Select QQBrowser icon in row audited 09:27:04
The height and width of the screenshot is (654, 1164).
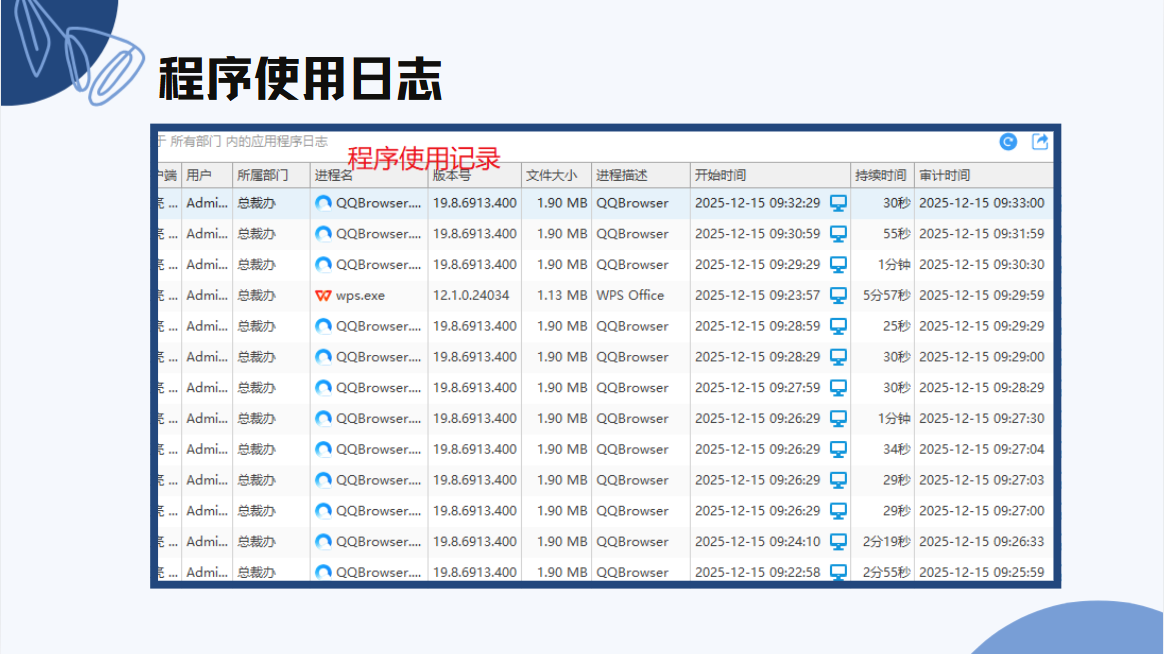point(323,449)
